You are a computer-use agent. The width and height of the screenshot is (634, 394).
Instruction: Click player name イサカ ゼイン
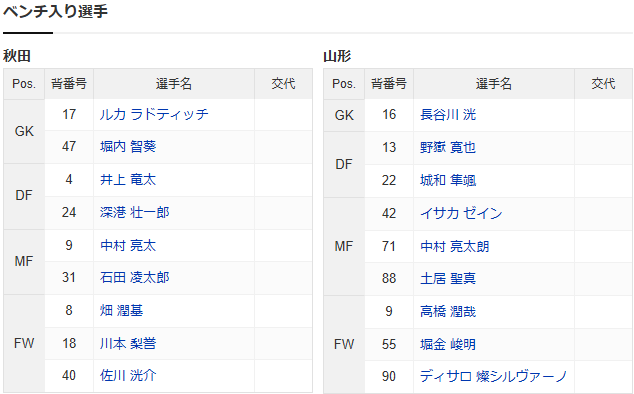tap(461, 213)
